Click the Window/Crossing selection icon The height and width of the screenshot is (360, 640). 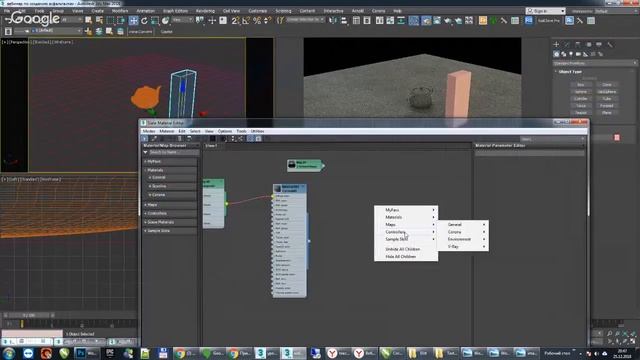click(x=121, y=20)
